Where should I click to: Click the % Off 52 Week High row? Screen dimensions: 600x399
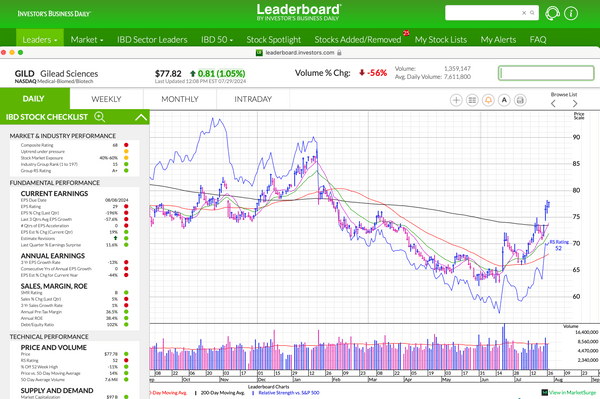point(75,367)
